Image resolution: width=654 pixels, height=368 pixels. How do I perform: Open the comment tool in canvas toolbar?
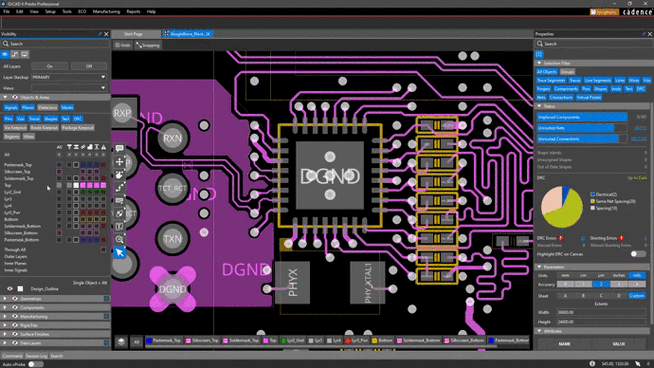[120, 148]
